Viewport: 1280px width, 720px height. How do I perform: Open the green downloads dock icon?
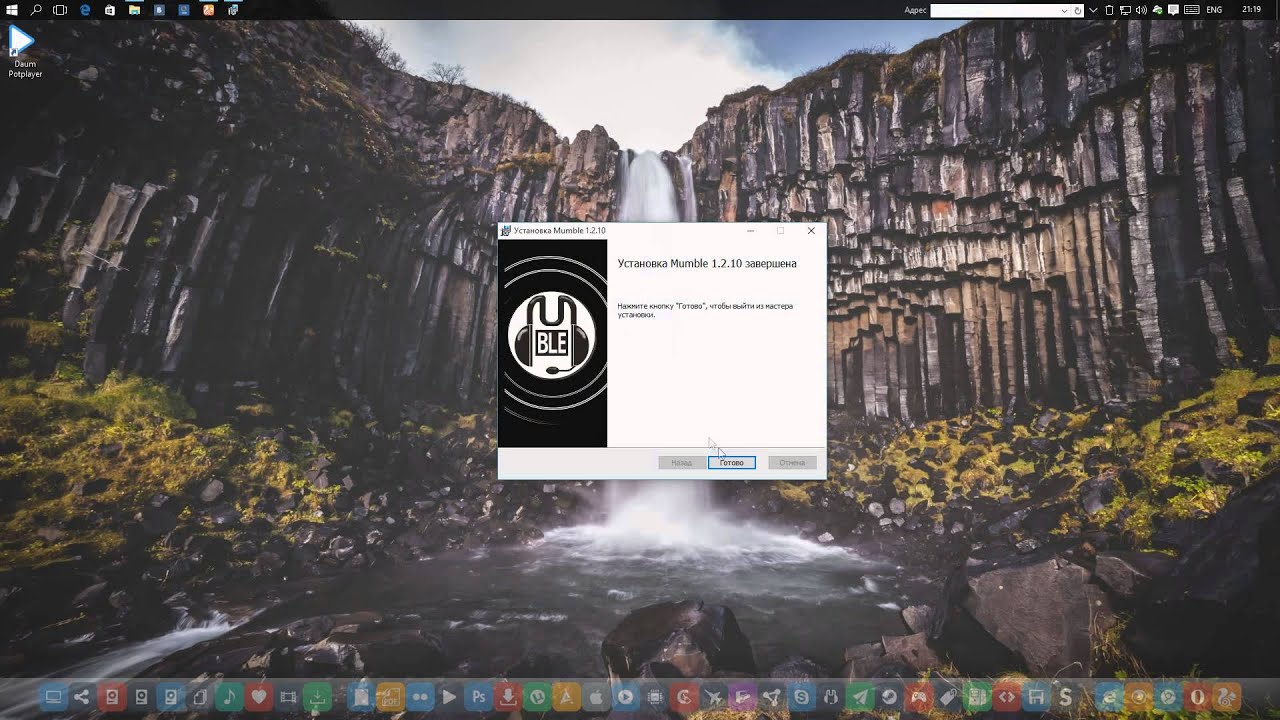click(317, 696)
